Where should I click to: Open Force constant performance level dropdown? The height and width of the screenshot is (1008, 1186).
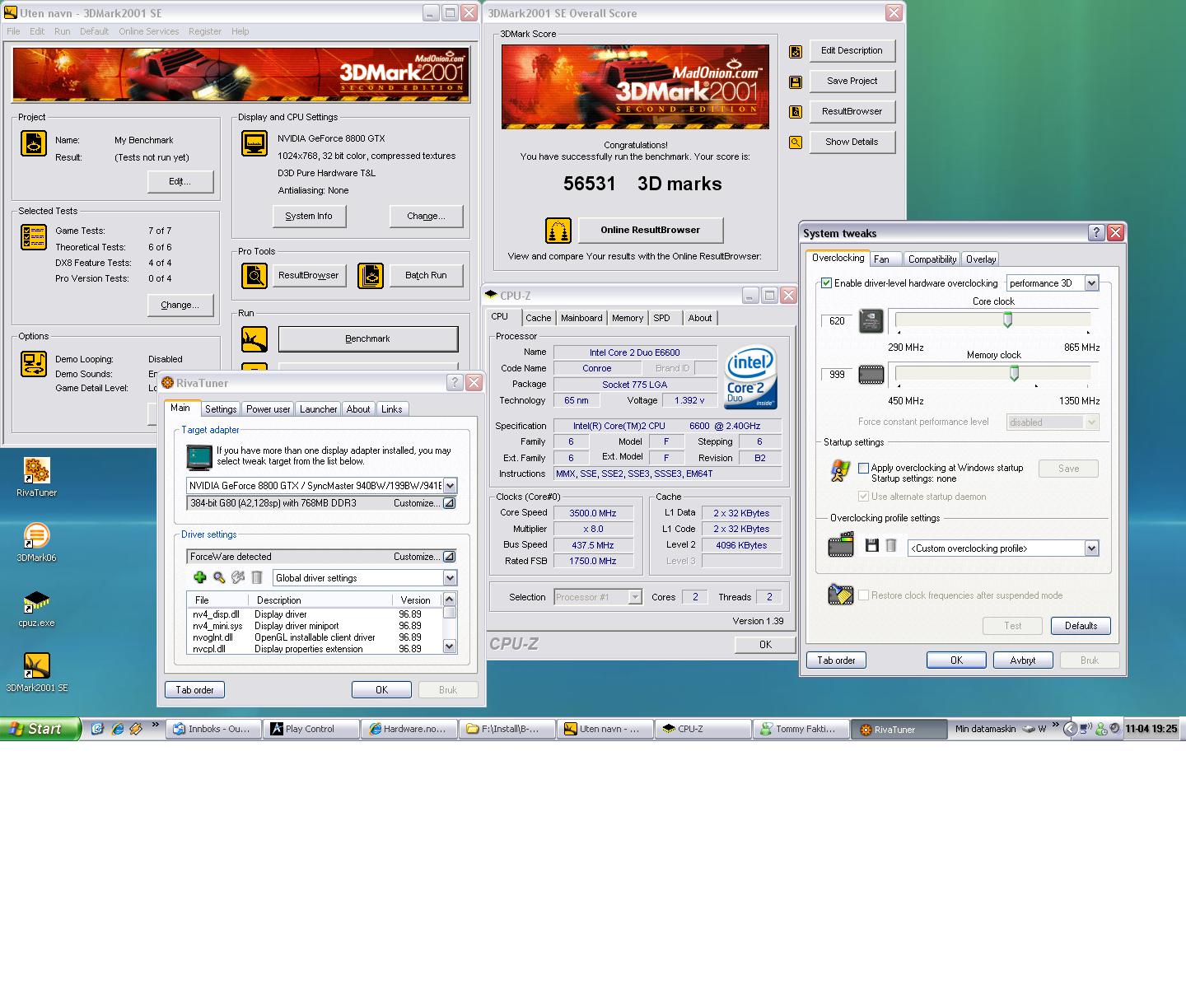1091,422
